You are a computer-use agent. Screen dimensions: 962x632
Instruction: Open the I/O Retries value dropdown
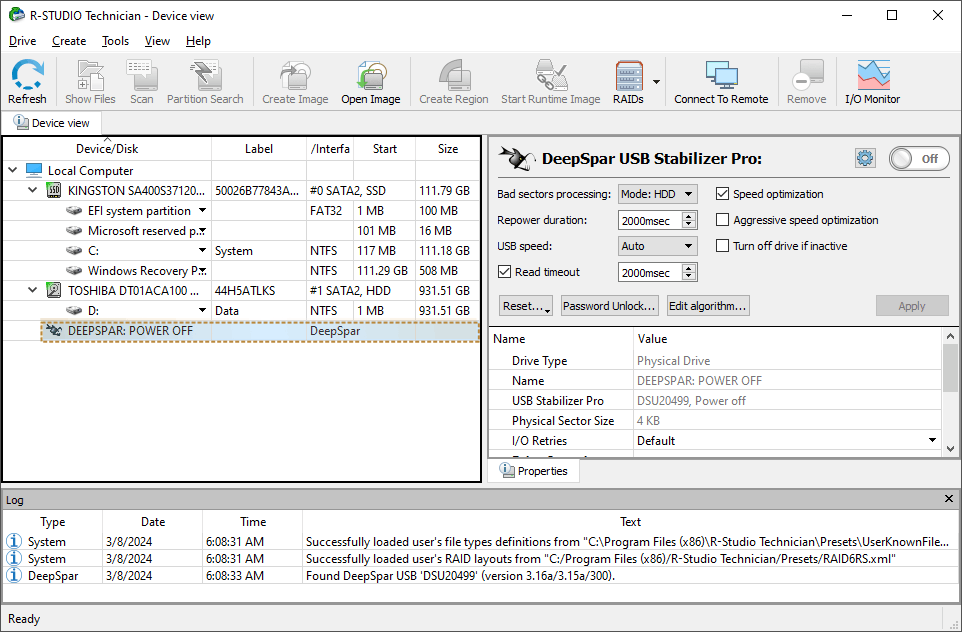point(932,440)
